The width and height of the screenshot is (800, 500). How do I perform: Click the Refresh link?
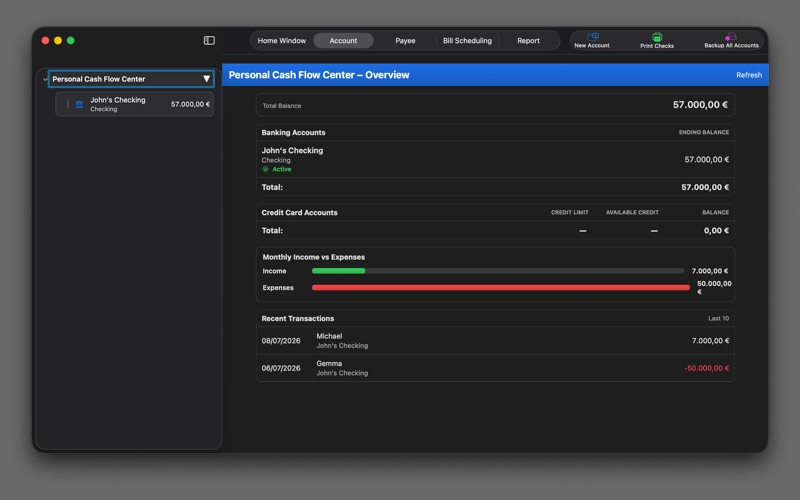749,75
